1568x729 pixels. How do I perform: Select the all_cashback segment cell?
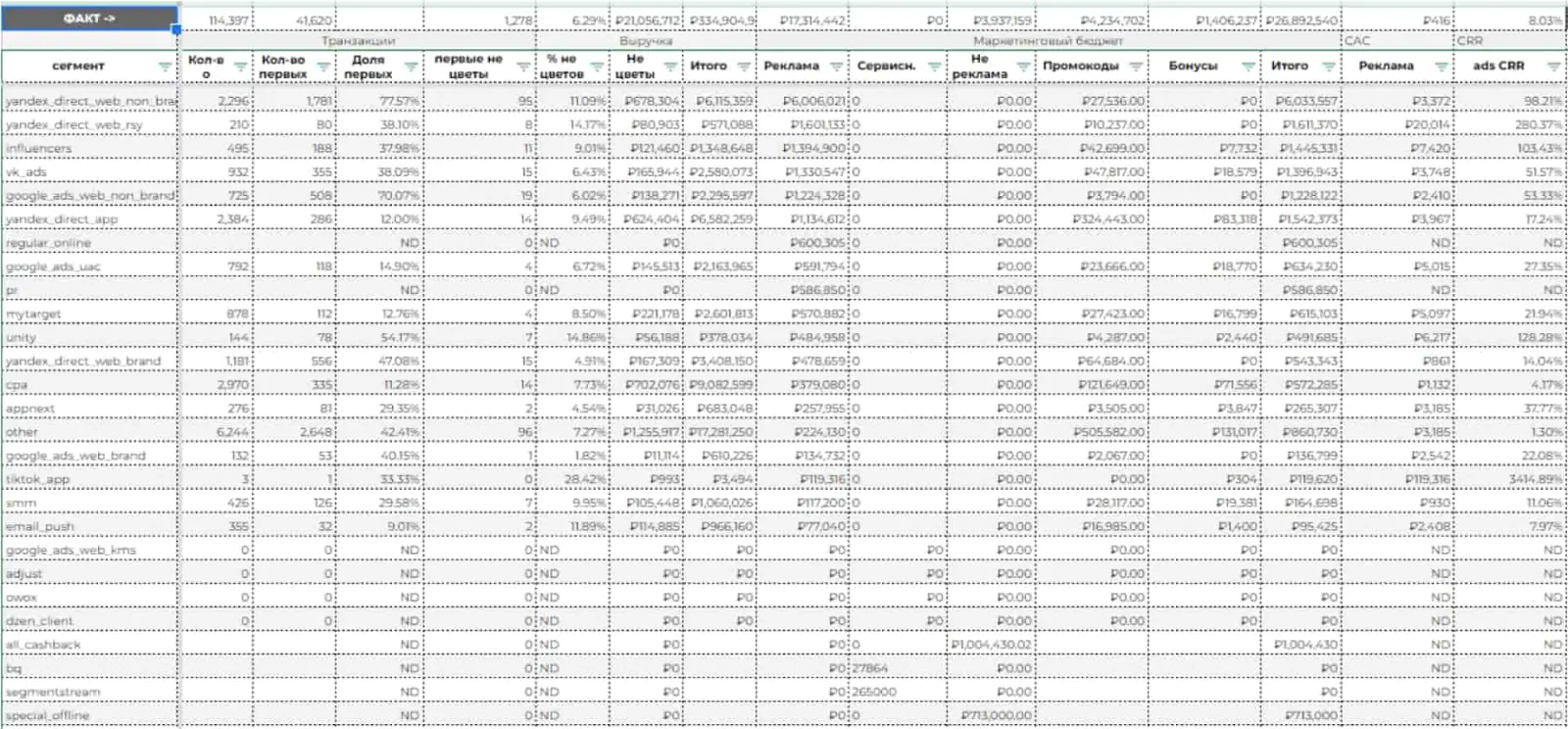point(90,645)
